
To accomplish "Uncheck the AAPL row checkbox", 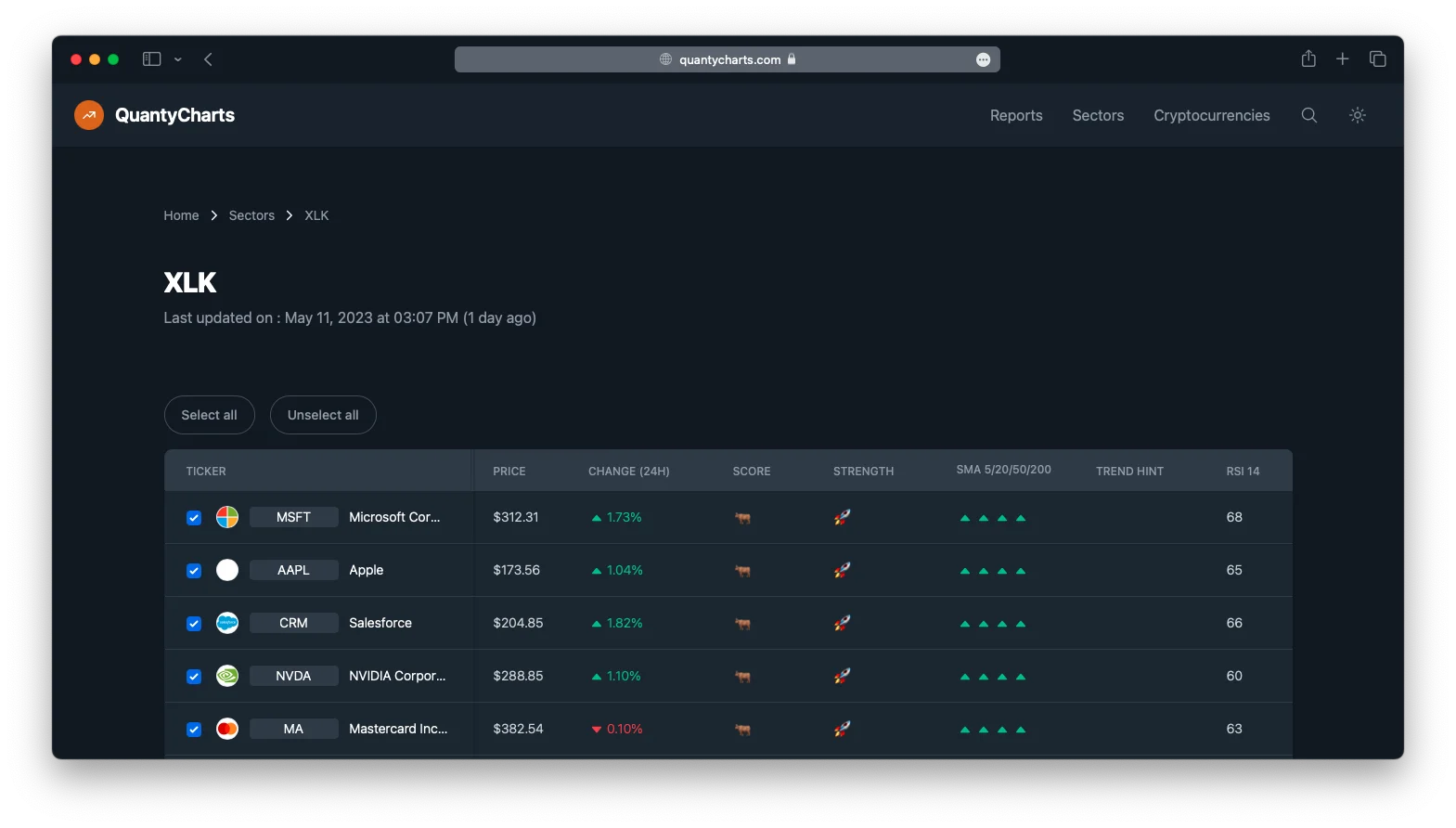I will [194, 571].
